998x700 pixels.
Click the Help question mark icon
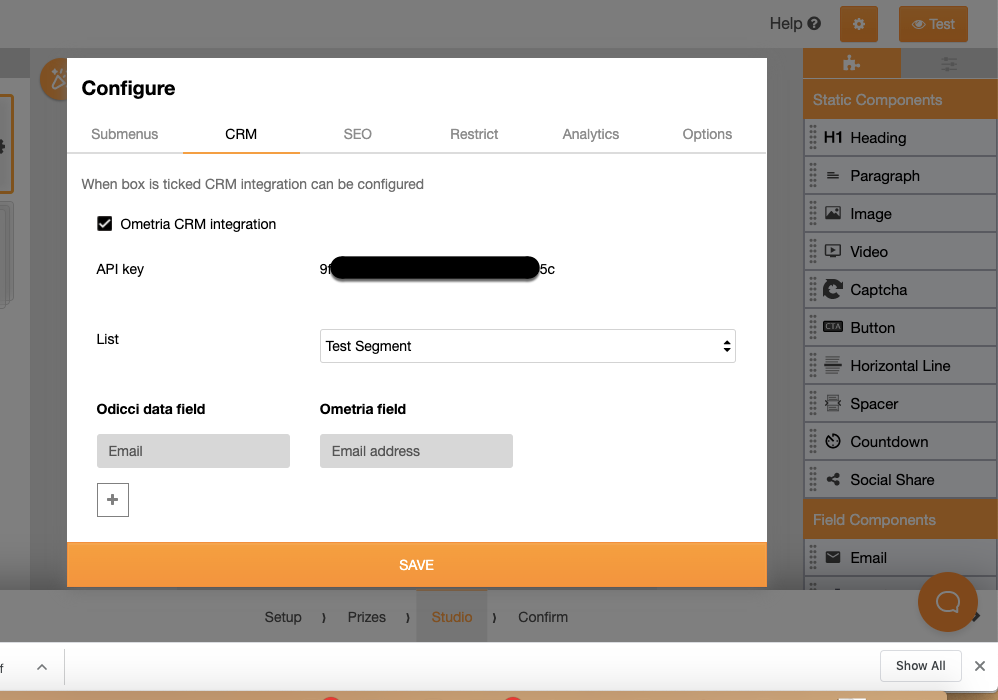(x=814, y=24)
